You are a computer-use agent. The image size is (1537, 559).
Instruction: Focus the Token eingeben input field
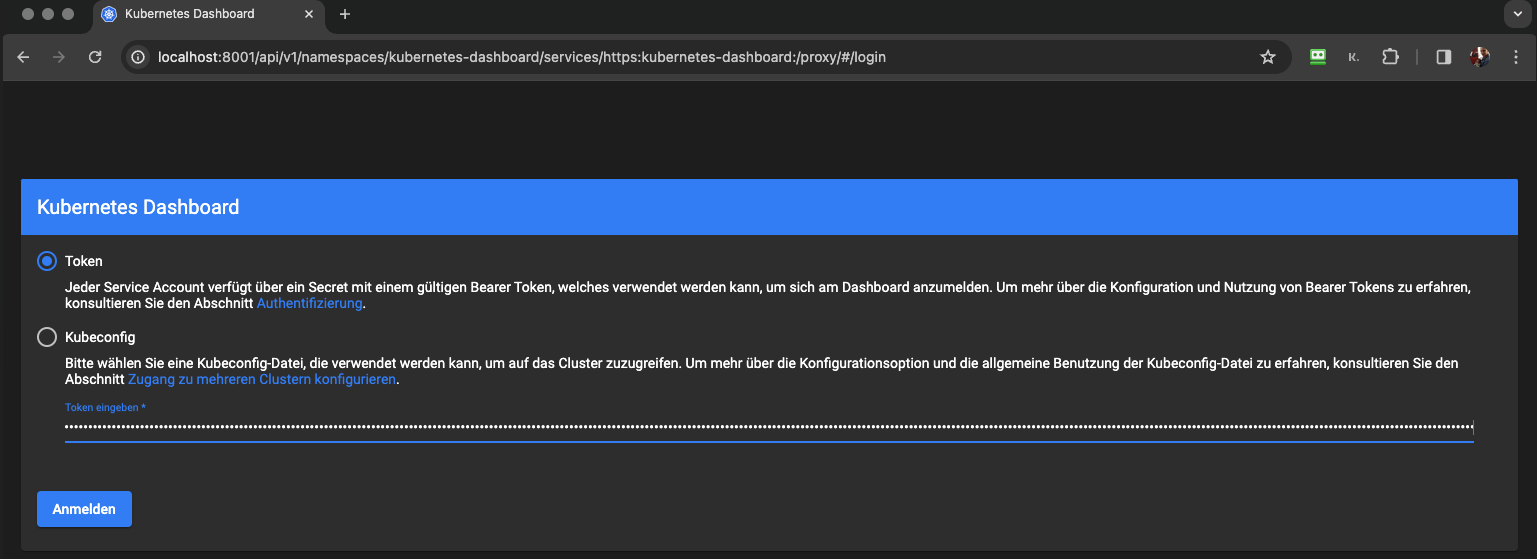pos(769,427)
